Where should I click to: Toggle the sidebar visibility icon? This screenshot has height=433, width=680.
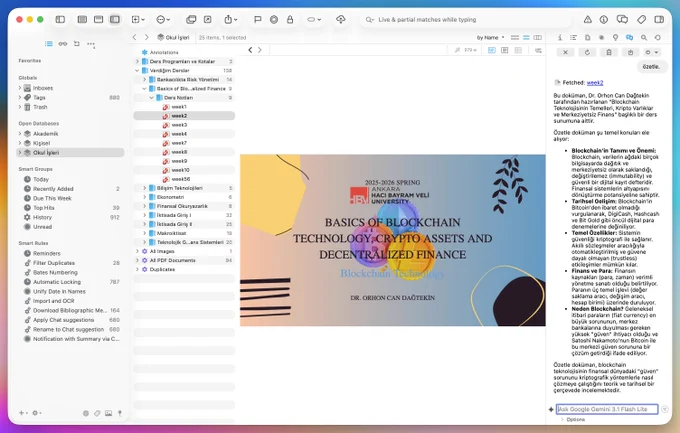pyautogui.click(x=60, y=20)
